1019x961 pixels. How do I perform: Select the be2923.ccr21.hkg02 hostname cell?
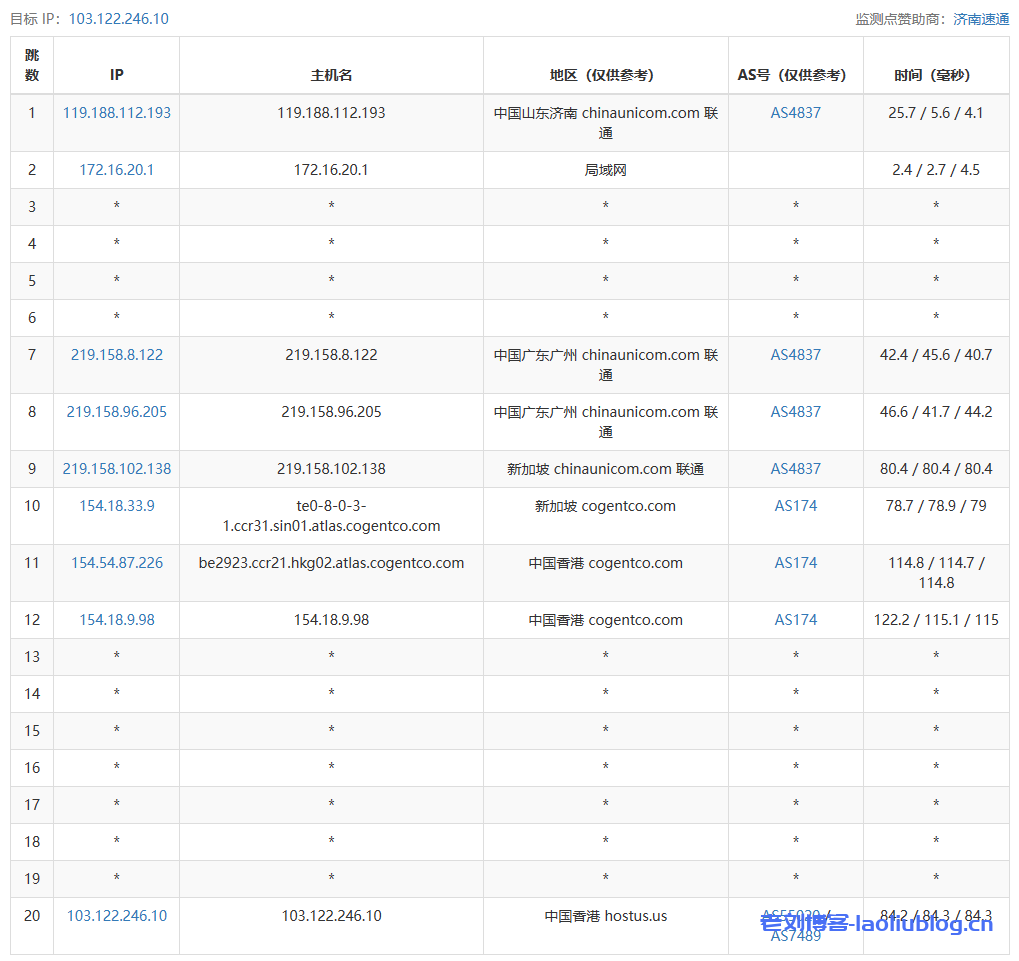(x=331, y=563)
